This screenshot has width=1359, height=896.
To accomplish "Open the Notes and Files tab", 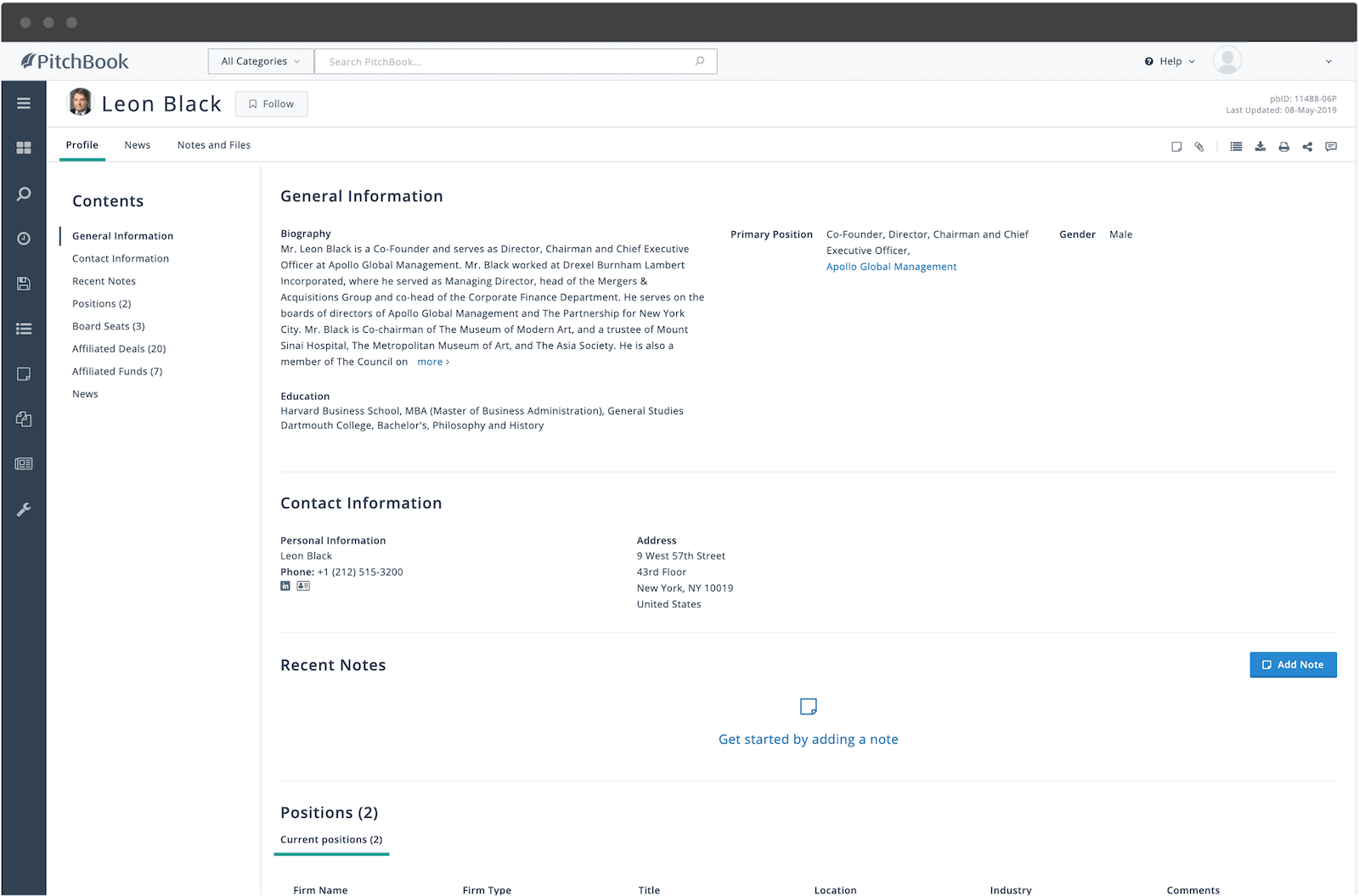I will [x=214, y=145].
